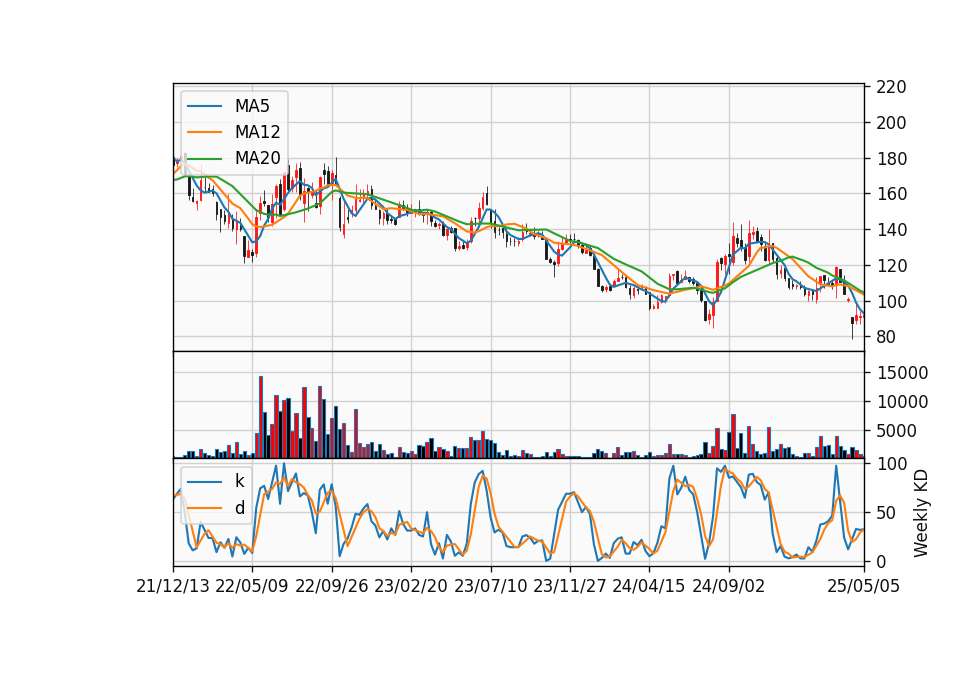
Task: Click the 200 price axis label
Action: [x=891, y=123]
